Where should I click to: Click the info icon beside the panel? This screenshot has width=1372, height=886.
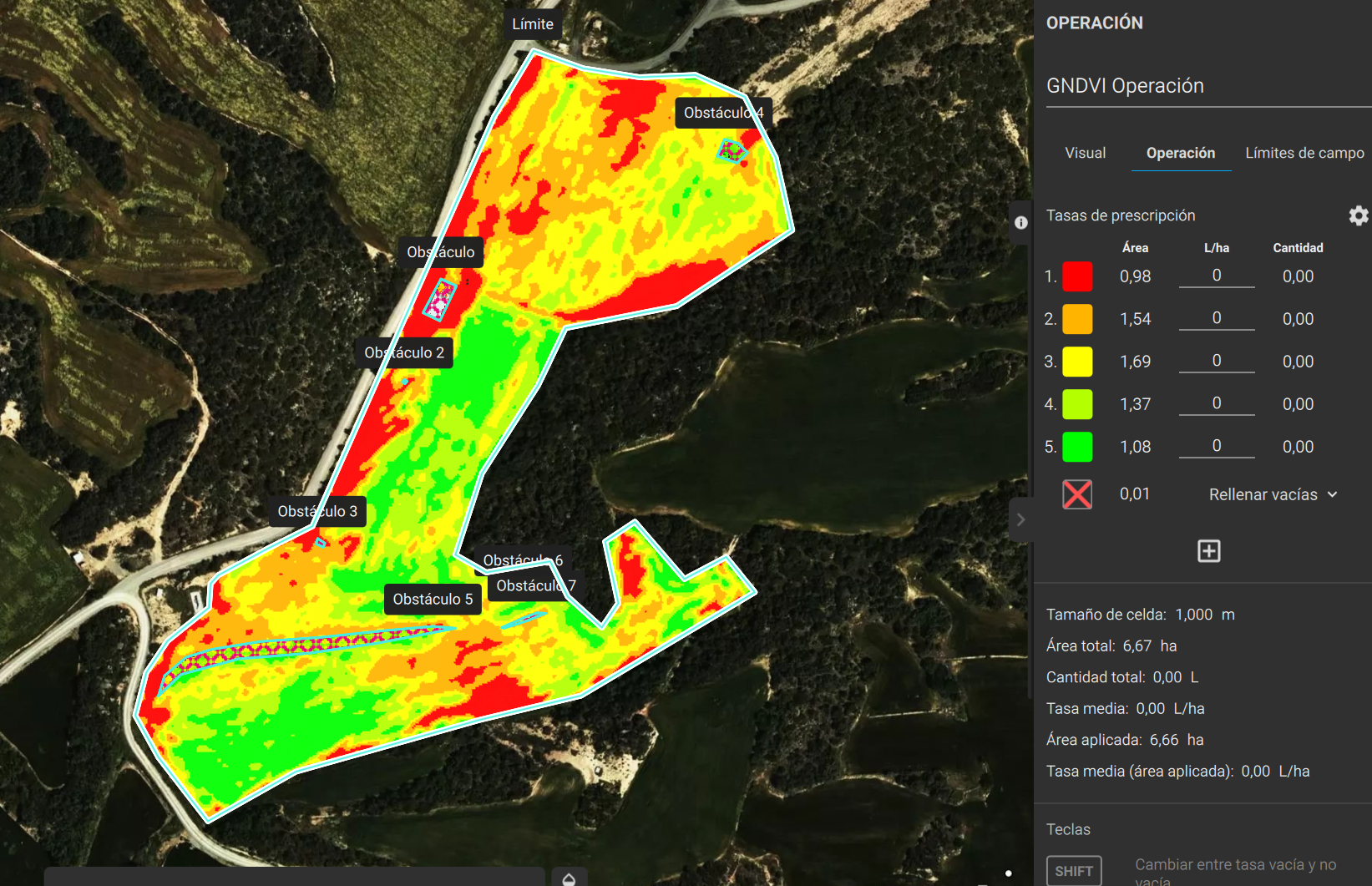(x=1020, y=222)
